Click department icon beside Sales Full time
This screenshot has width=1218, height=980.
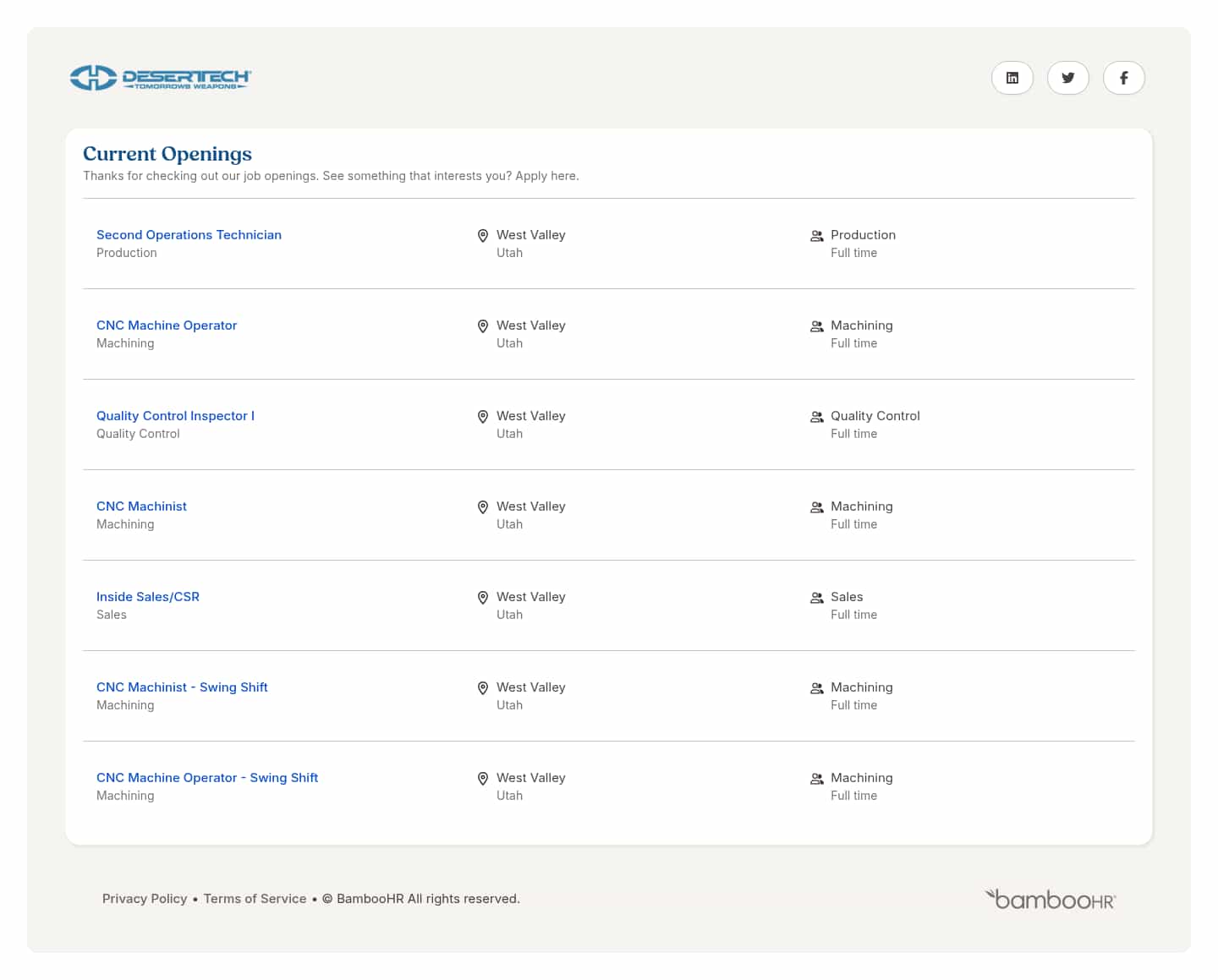pos(817,598)
